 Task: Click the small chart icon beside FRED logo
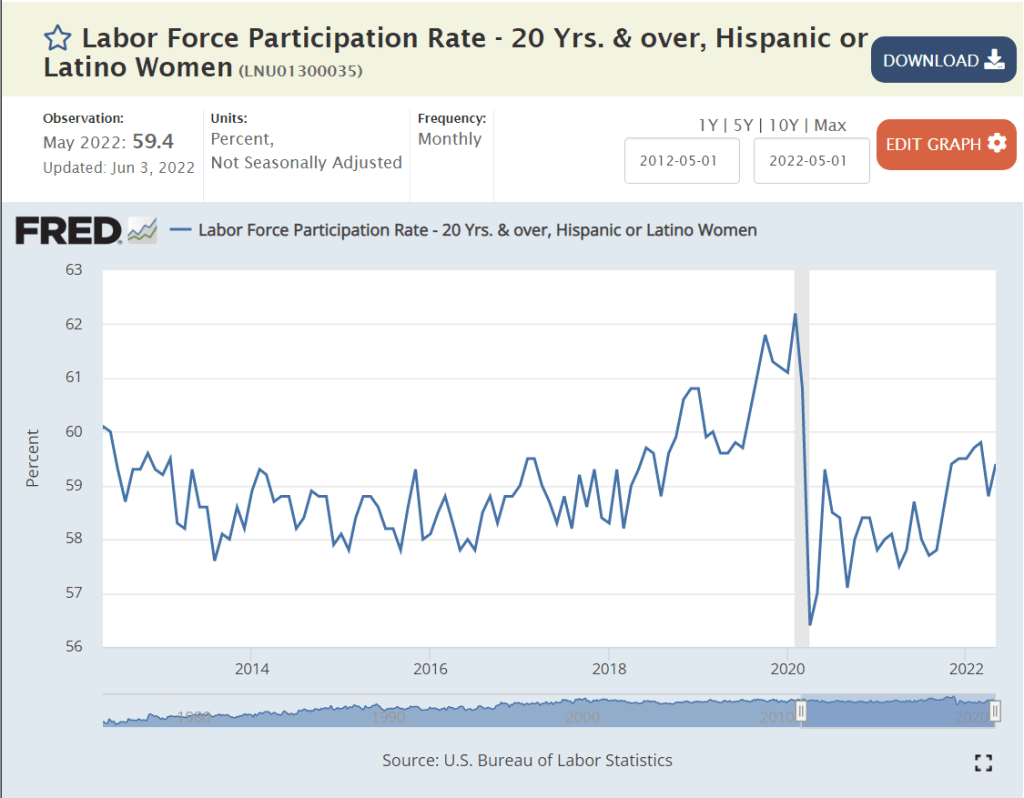142,231
